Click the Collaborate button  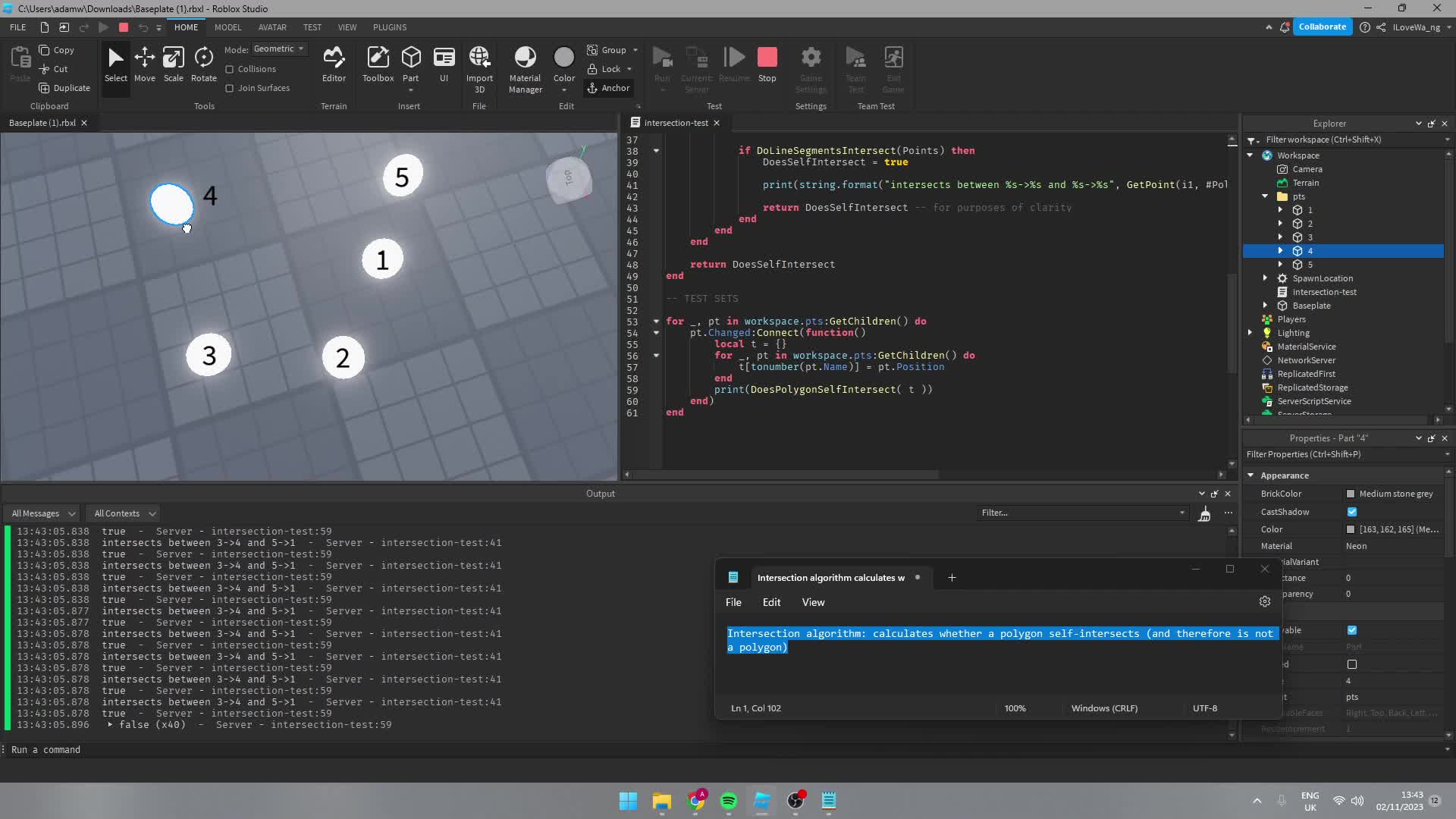(x=1323, y=27)
